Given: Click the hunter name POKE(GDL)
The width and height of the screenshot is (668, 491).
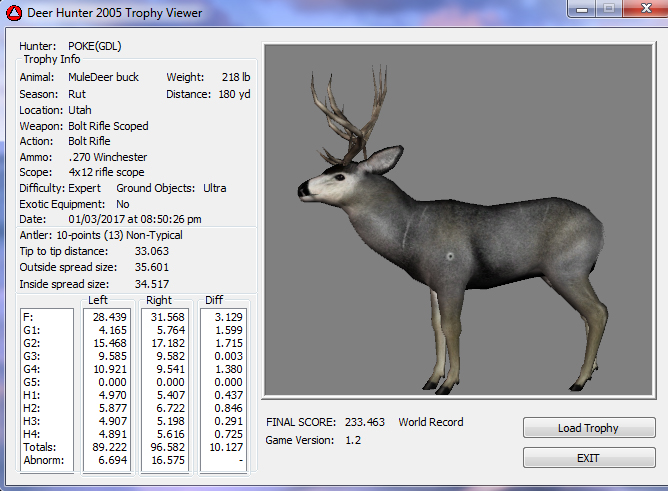Looking at the screenshot, I should (x=96, y=46).
